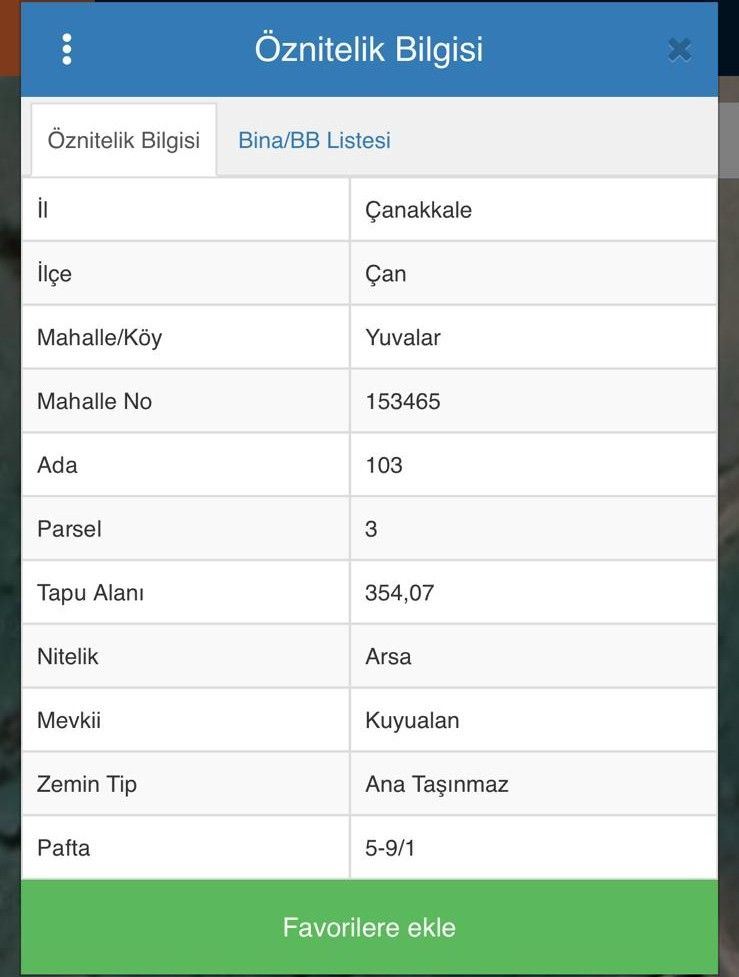Click the Tapu Alanı row label
This screenshot has width=739, height=977.
(x=90, y=593)
